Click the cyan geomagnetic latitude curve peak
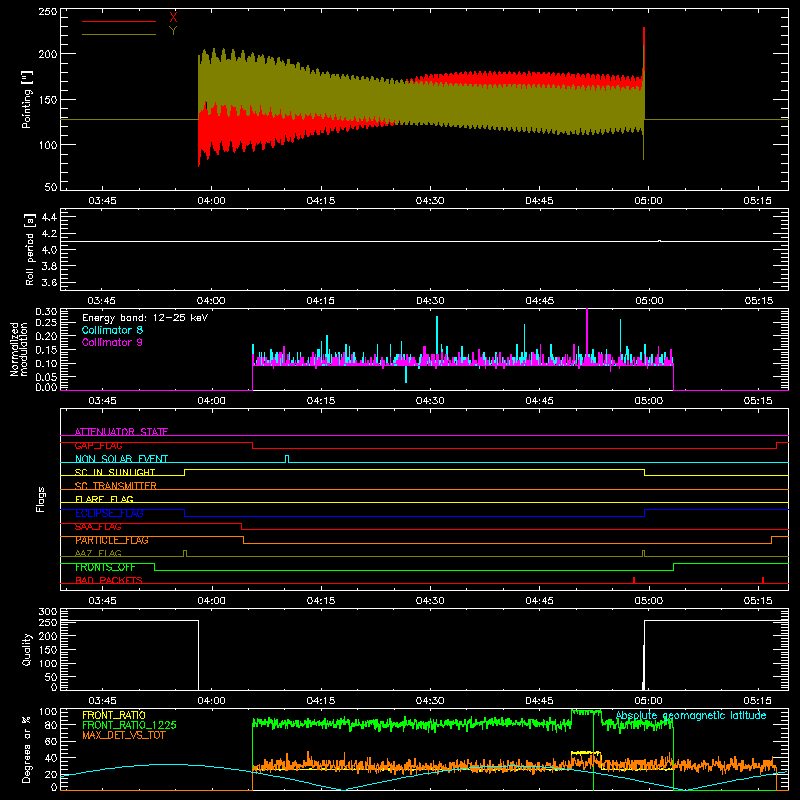Image resolution: width=800 pixels, height=800 pixels. (x=168, y=764)
